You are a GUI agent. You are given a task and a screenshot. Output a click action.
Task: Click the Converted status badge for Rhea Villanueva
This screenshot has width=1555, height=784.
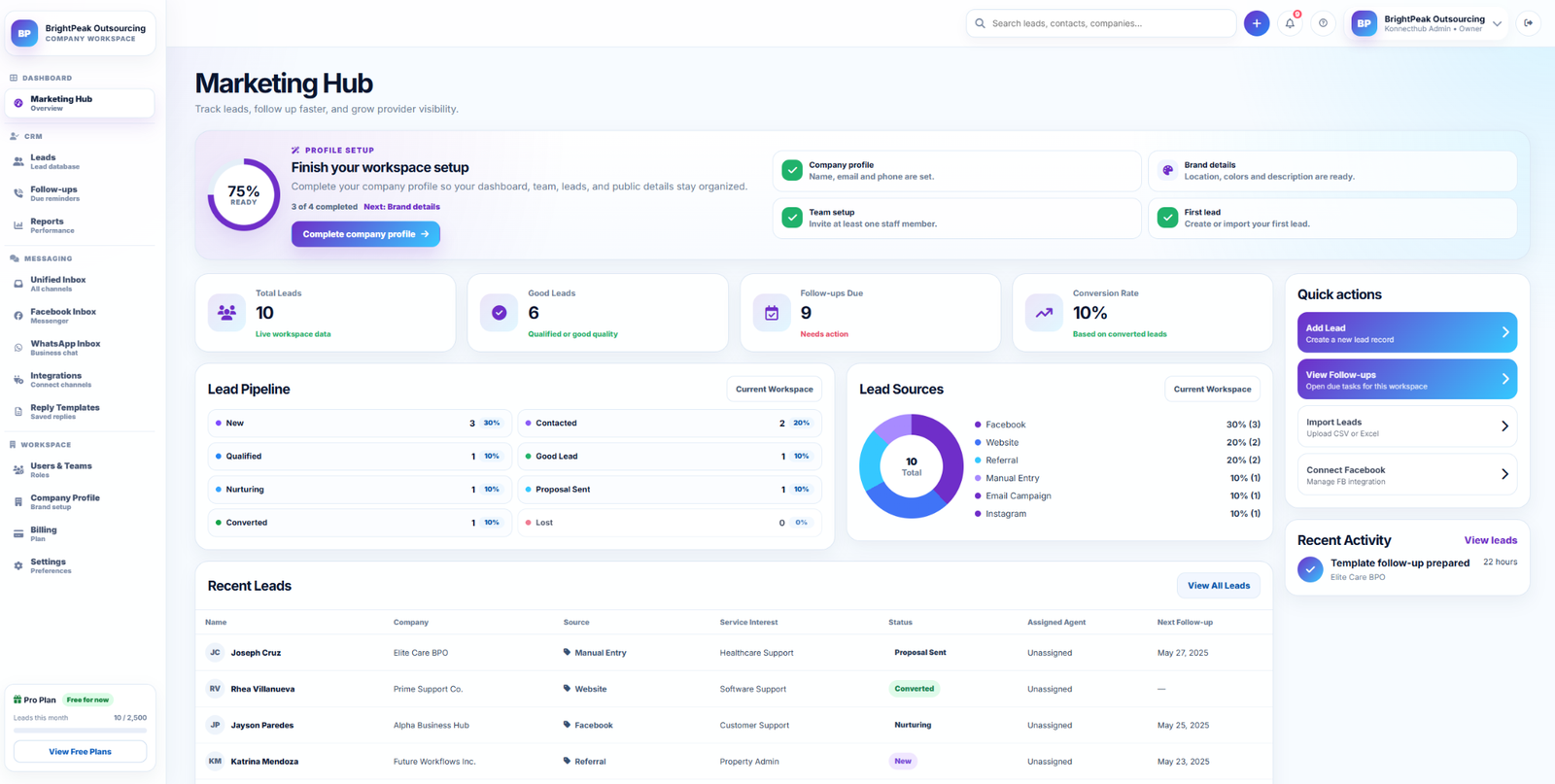[x=914, y=689]
